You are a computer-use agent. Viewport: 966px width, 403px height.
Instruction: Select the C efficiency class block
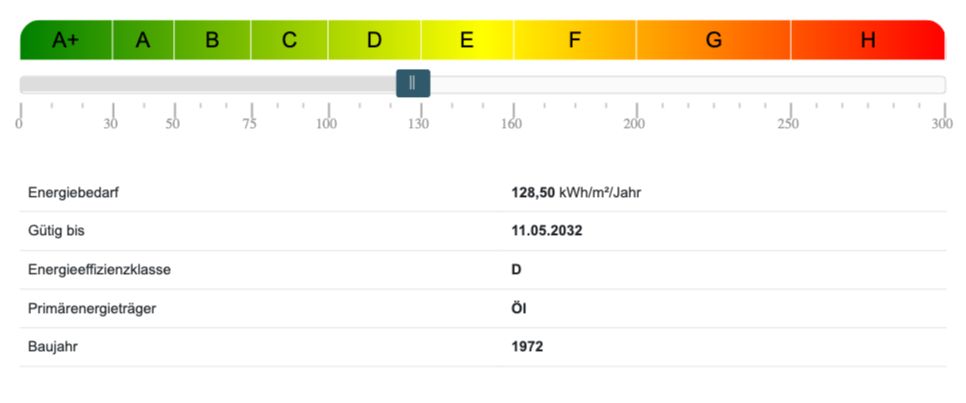pyautogui.click(x=290, y=40)
